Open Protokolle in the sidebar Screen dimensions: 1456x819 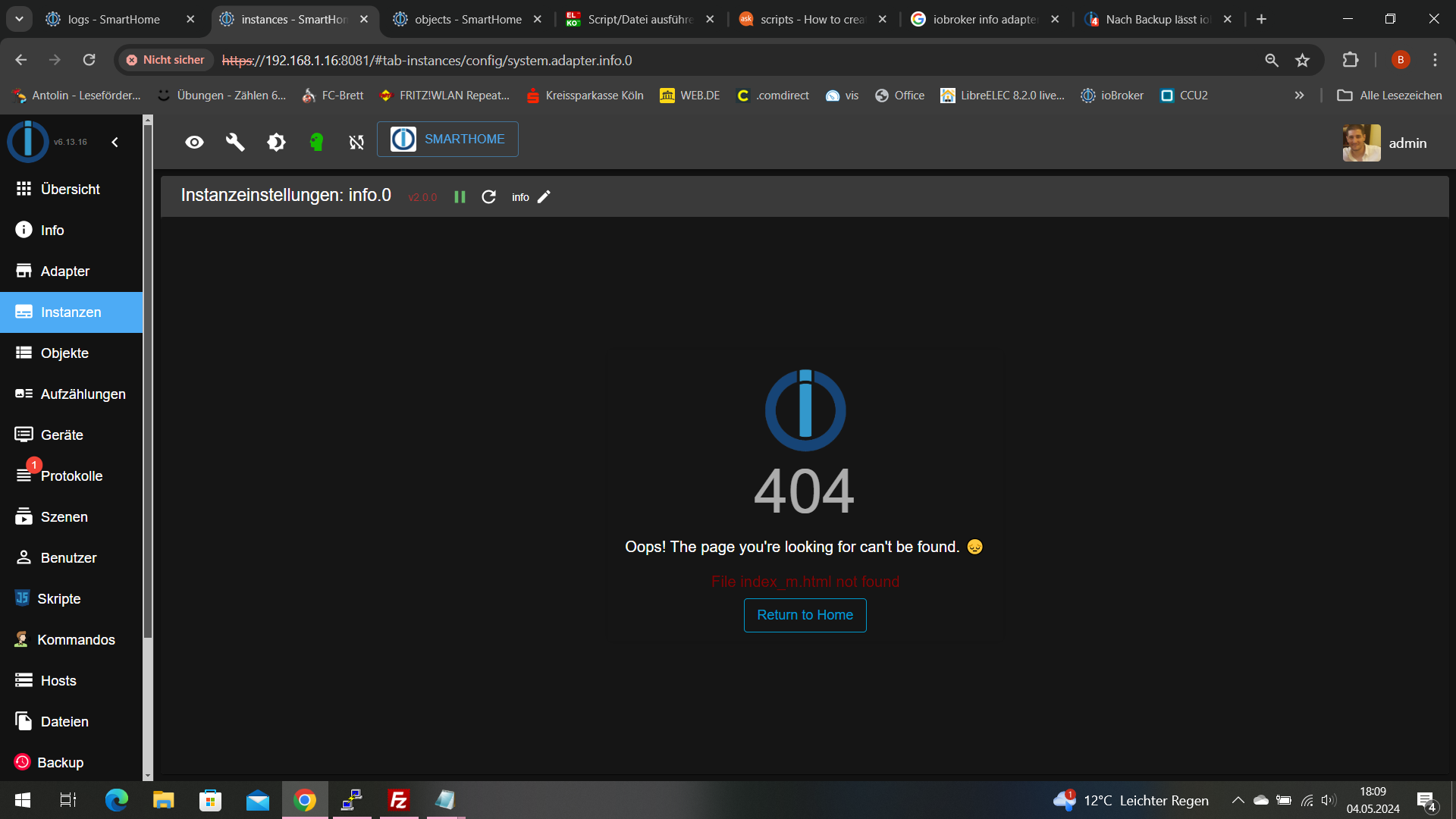(71, 476)
